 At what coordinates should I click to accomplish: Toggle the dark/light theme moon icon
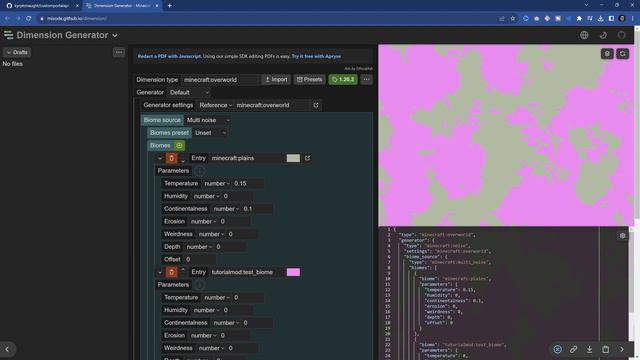603,35
